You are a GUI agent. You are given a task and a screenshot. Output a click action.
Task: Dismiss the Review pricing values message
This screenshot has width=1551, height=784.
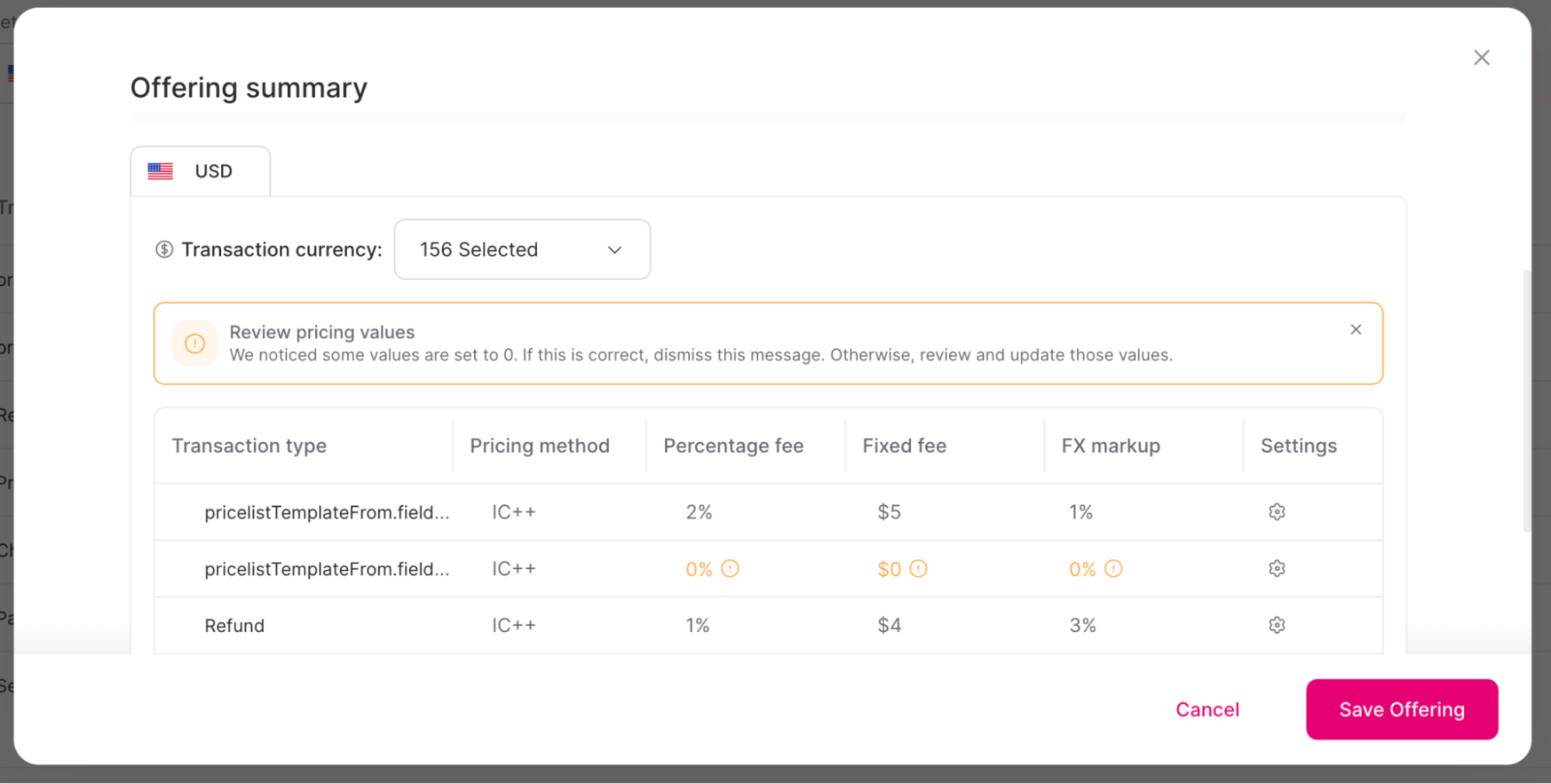1355,329
